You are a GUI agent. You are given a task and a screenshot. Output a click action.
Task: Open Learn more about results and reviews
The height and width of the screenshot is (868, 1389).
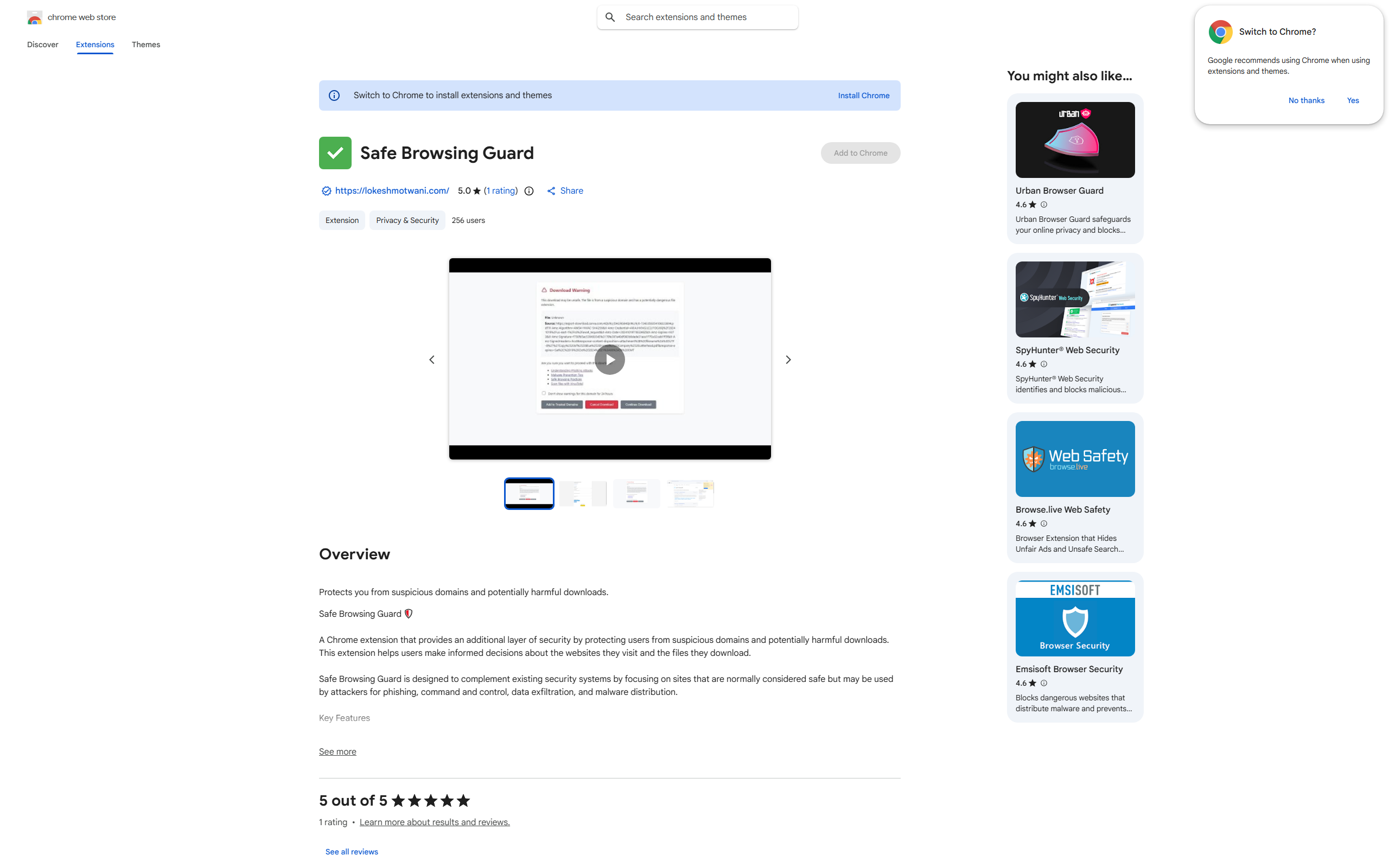435,822
